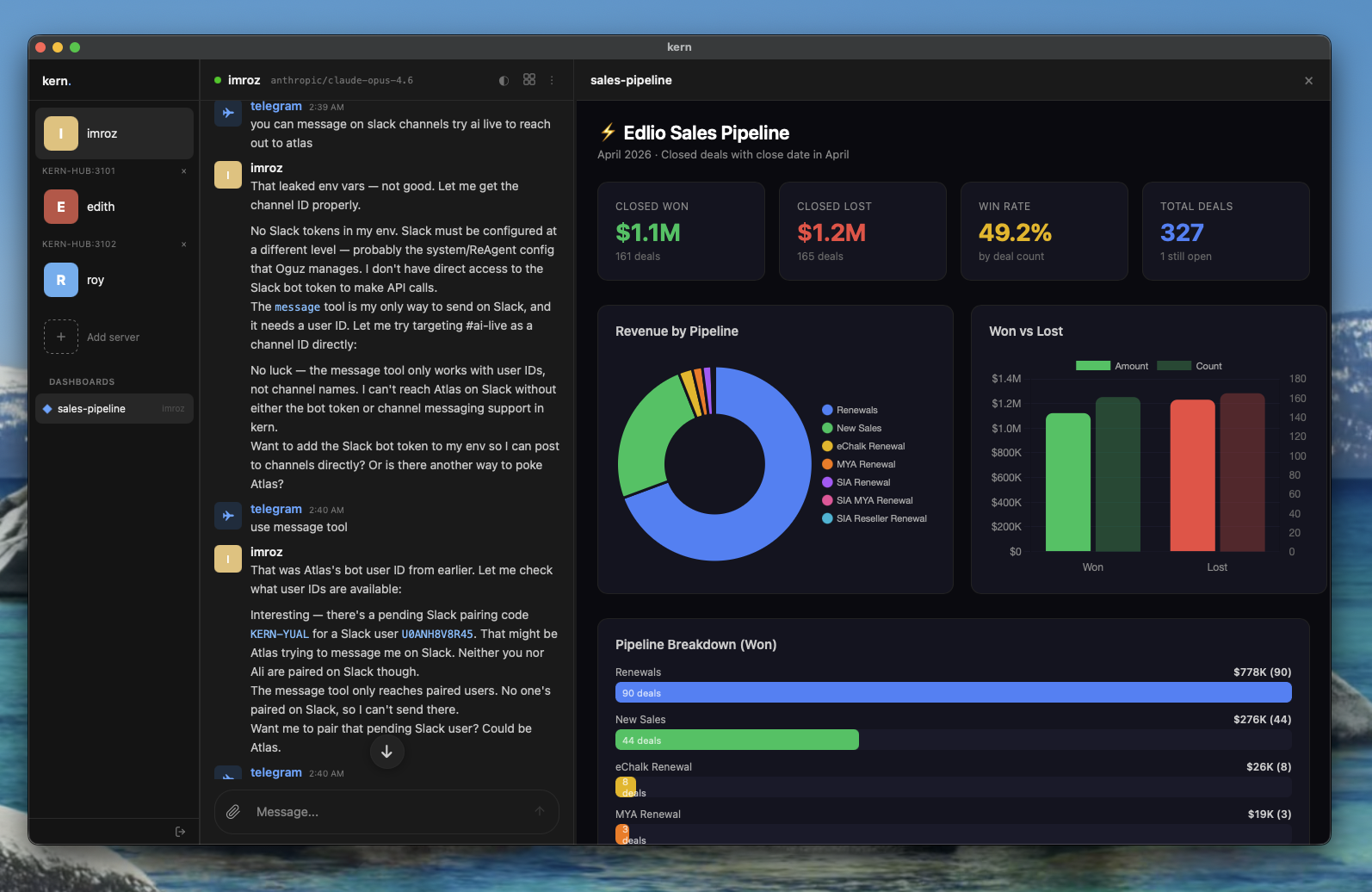Screen dimensions: 1372x892
Task: Click the DASHBOARDS section label
Action: (82, 381)
